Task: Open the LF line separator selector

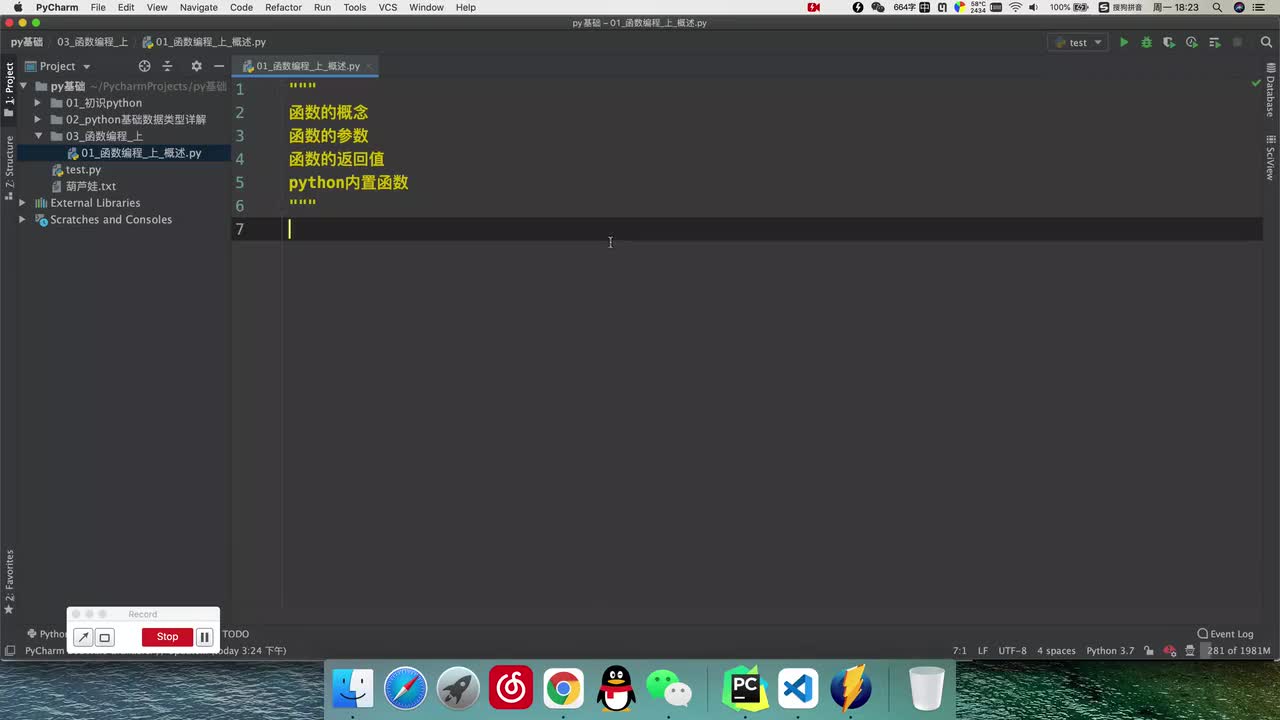Action: [983, 651]
